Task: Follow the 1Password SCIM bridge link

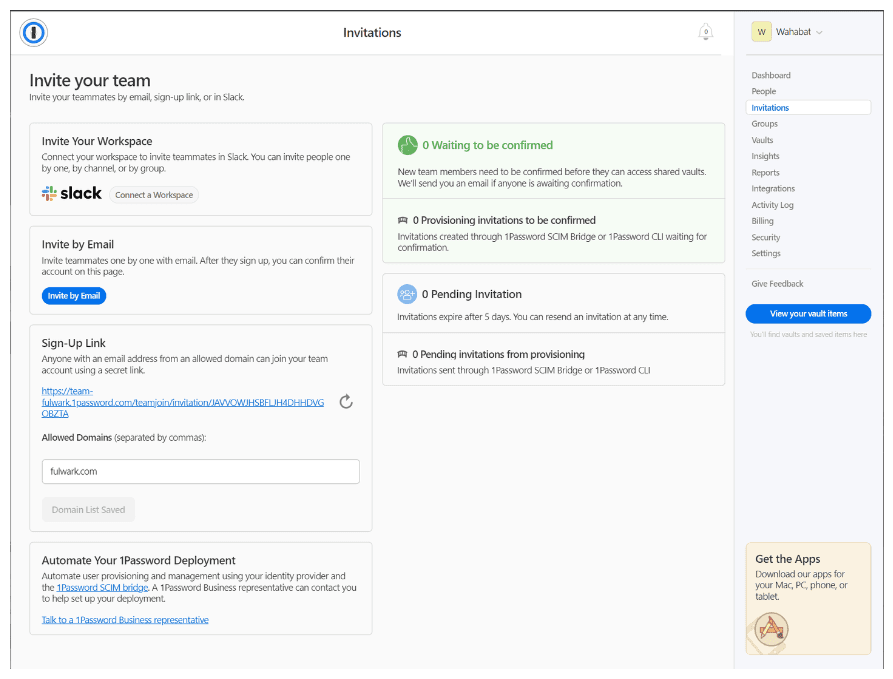Action: click(102, 588)
